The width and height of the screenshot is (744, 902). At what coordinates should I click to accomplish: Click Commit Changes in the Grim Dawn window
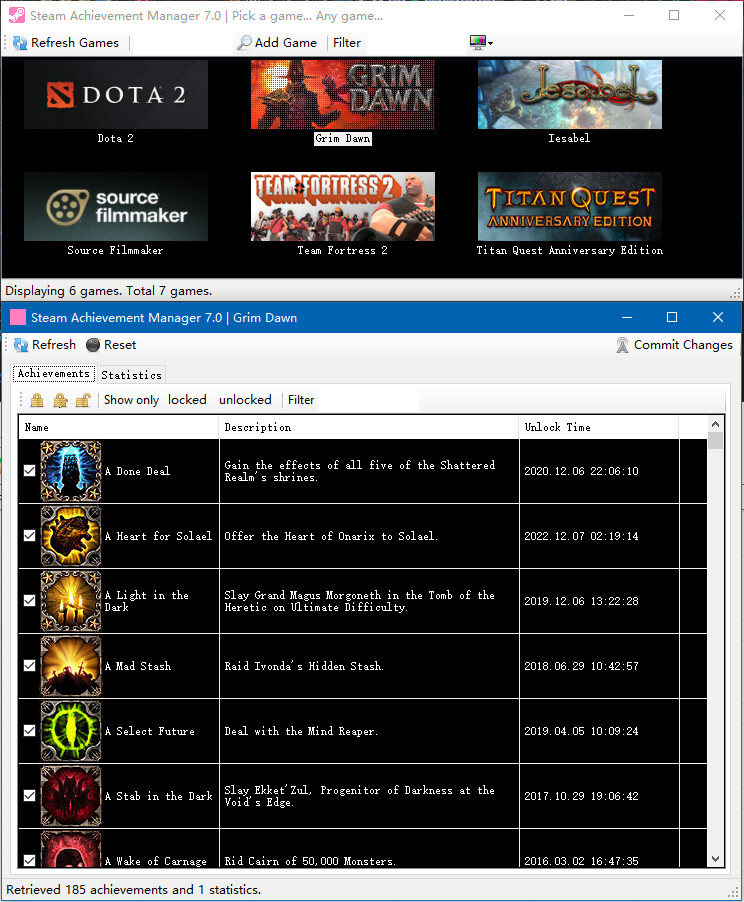coord(674,345)
